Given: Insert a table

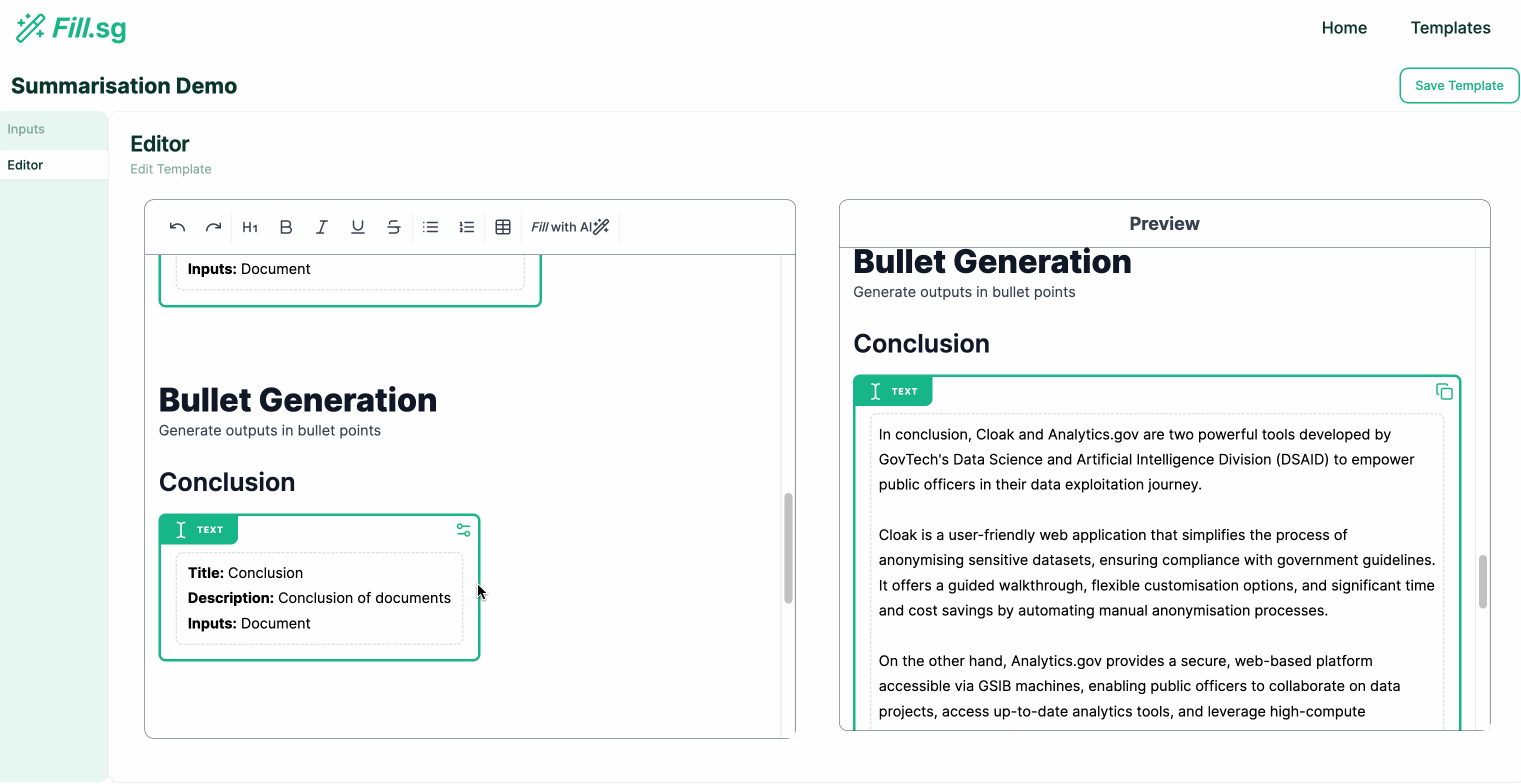Looking at the screenshot, I should point(503,227).
